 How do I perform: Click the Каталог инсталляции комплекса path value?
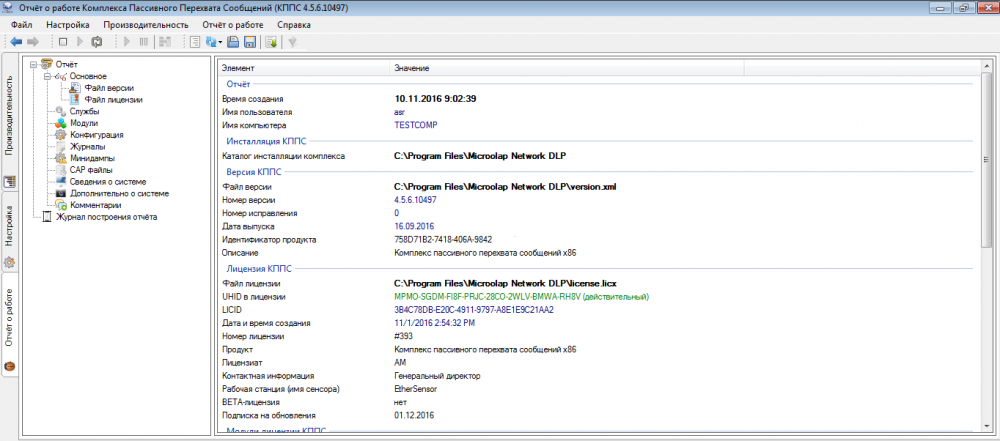[x=480, y=156]
